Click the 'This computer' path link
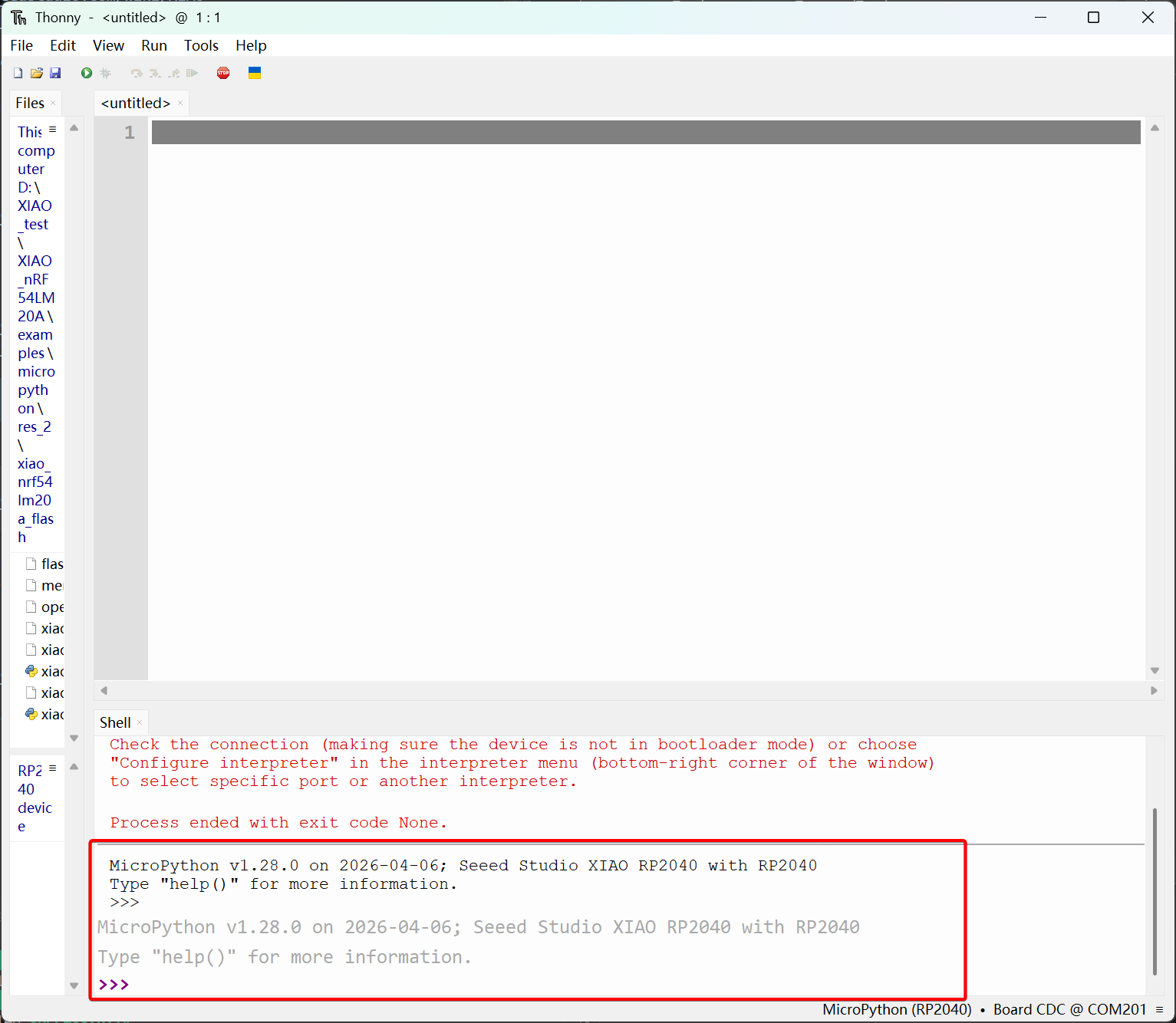This screenshot has height=1023, width=1176. [36, 150]
